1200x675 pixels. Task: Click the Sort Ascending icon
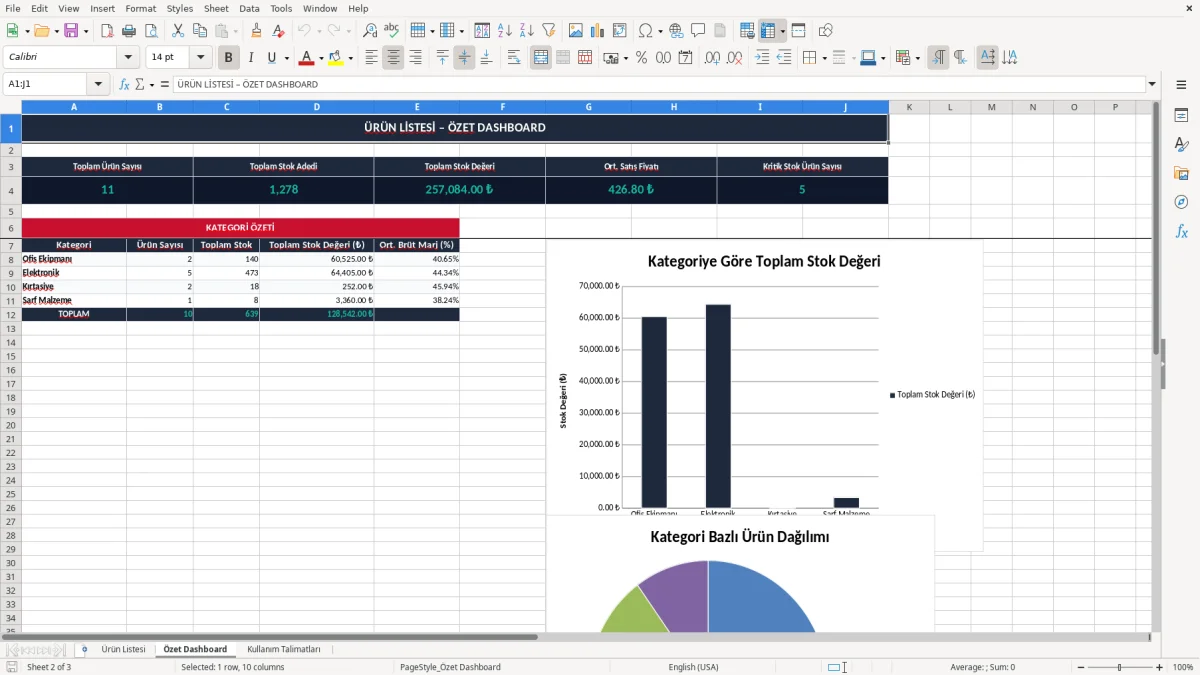click(505, 31)
